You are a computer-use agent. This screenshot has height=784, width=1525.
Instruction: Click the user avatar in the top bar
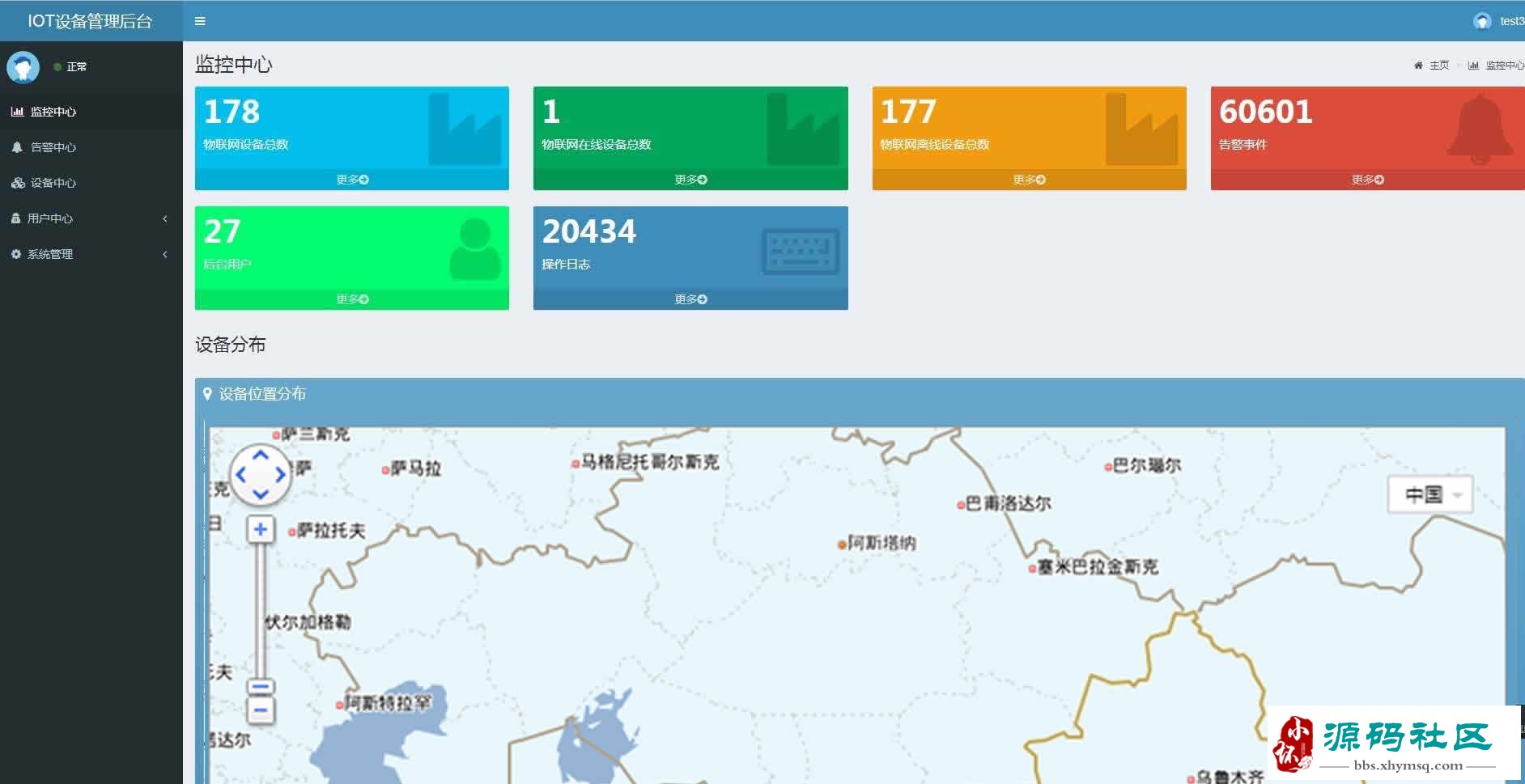1482,21
